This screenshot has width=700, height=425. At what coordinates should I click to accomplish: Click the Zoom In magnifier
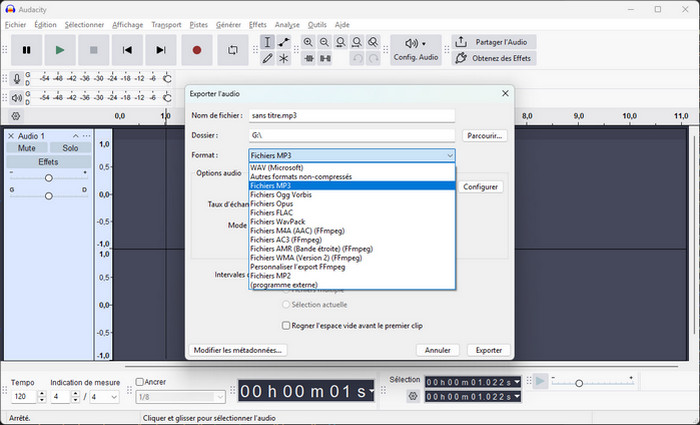coord(308,42)
